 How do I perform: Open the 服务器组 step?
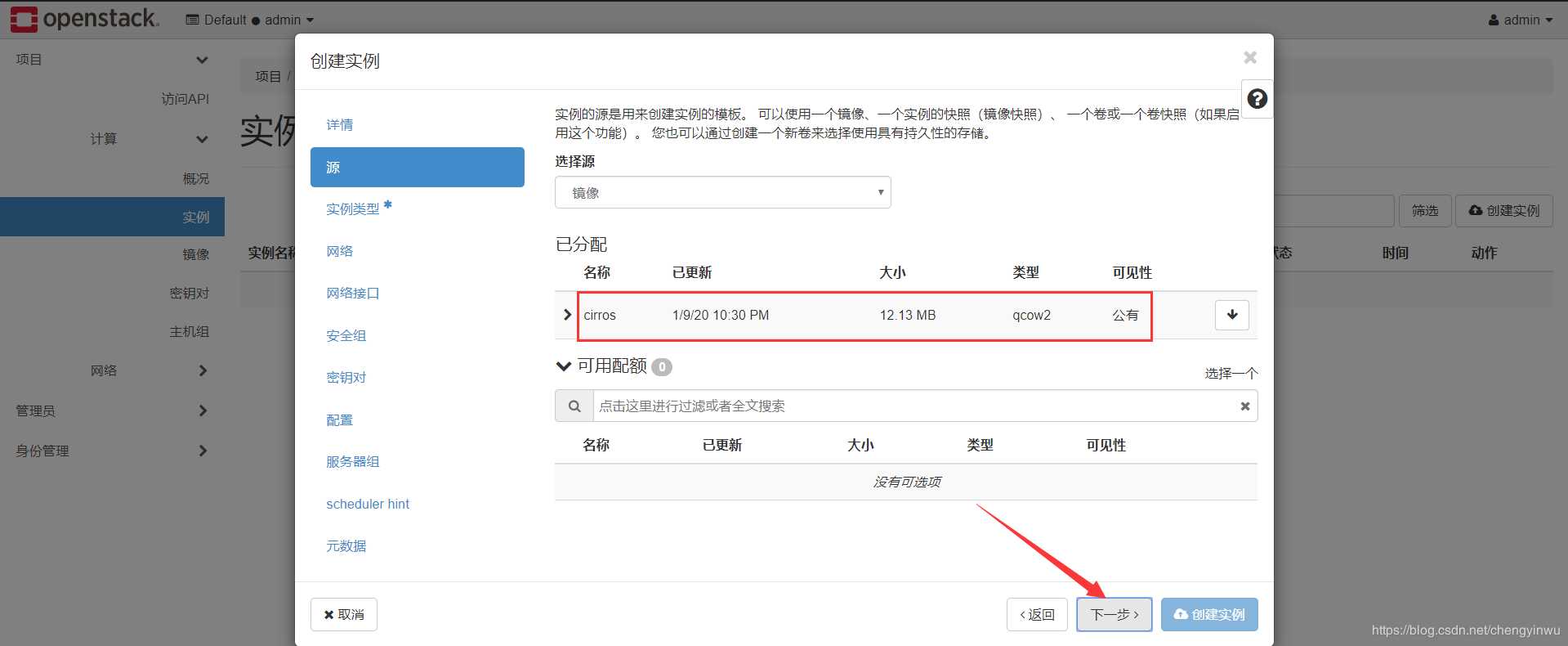click(353, 461)
